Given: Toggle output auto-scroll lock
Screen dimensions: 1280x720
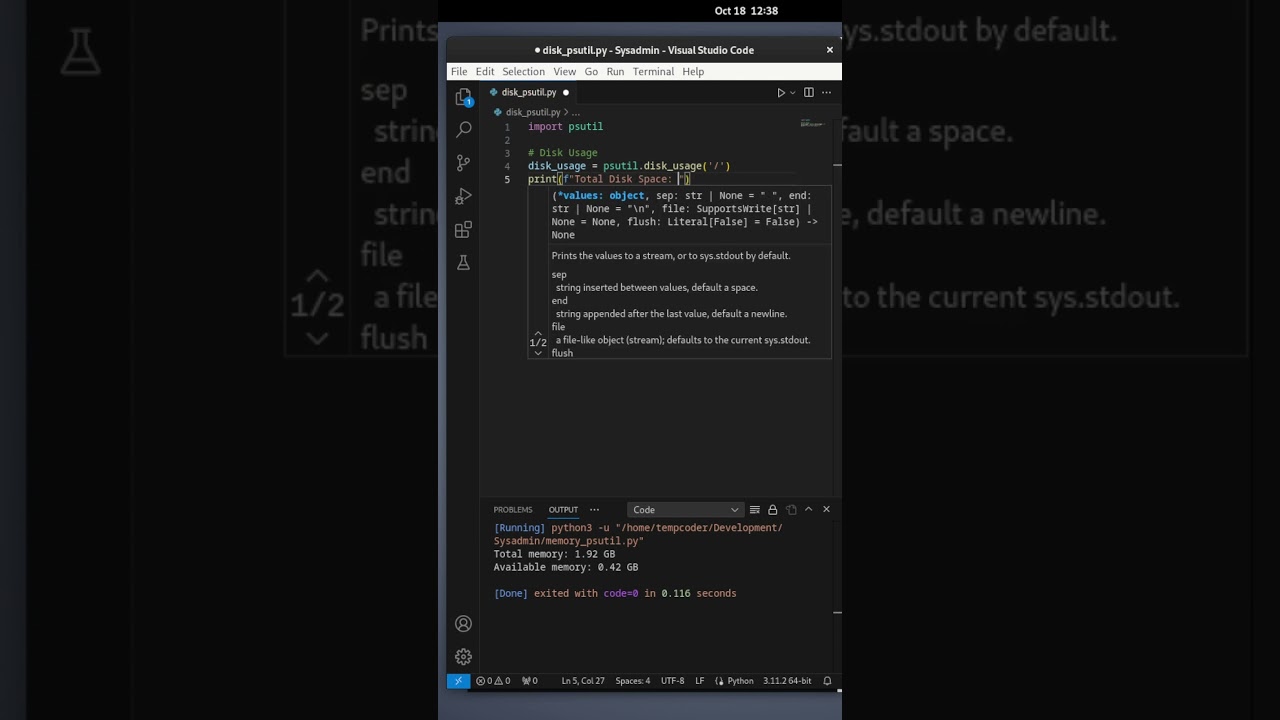Looking at the screenshot, I should pyautogui.click(x=773, y=510).
